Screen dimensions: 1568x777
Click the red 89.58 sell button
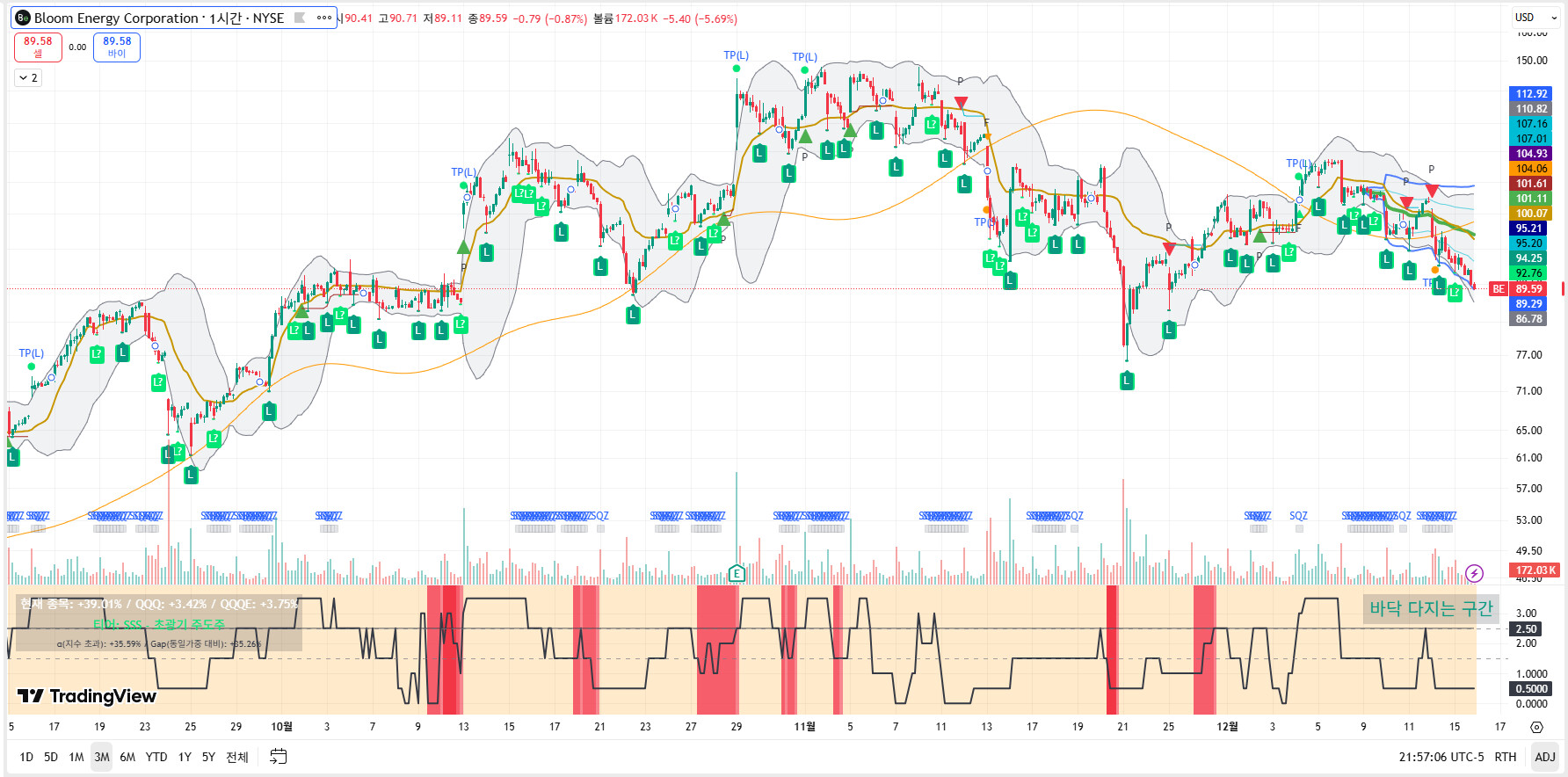point(38,47)
